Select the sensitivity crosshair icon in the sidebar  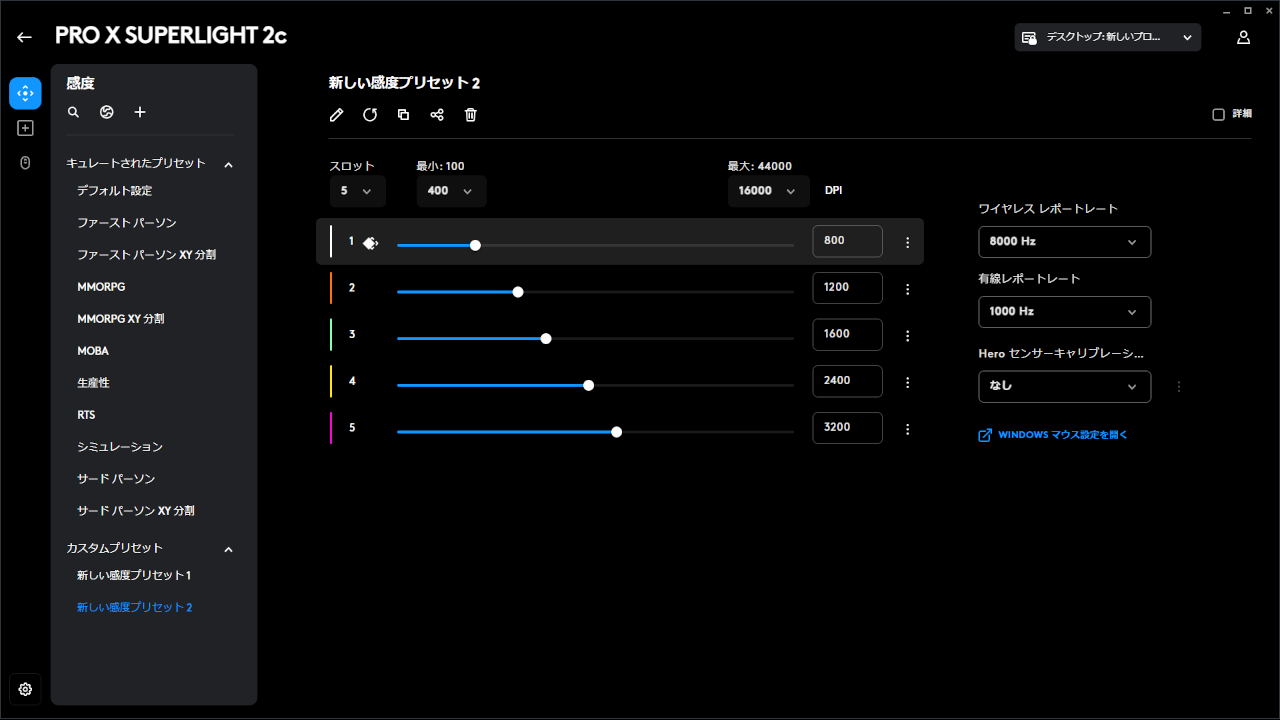click(x=25, y=93)
